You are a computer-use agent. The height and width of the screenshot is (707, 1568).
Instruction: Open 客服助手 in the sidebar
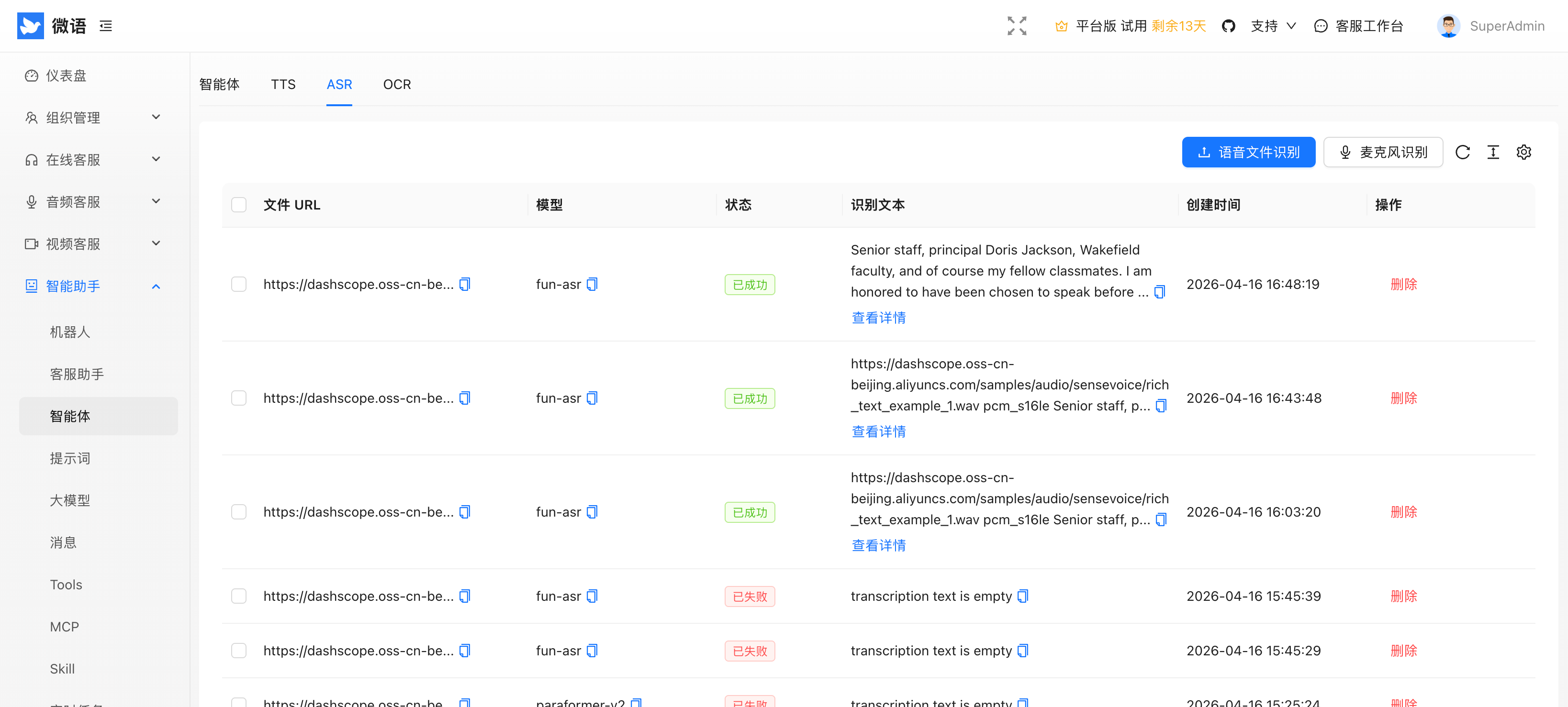tap(98, 374)
